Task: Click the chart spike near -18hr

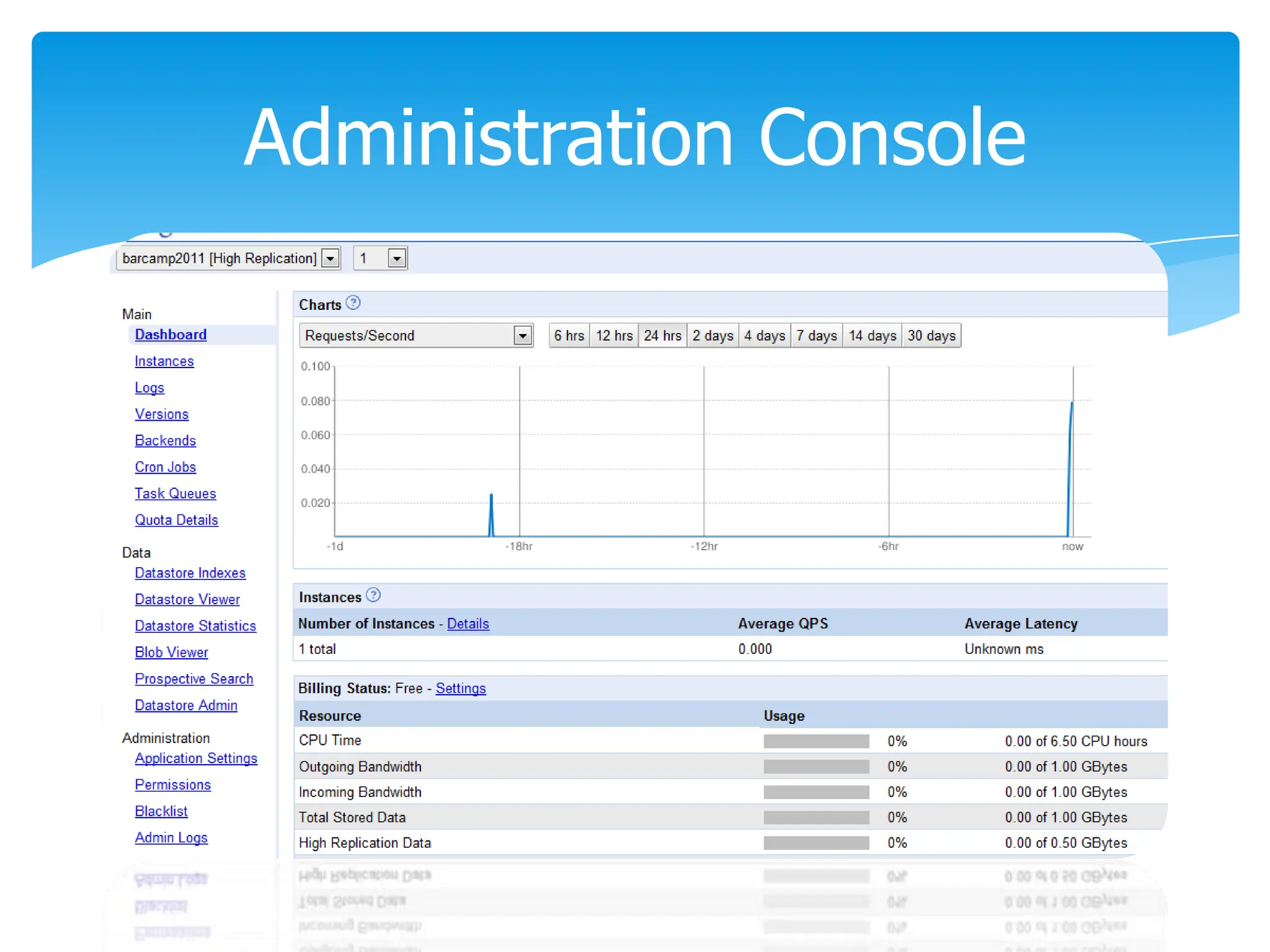Action: tap(491, 516)
